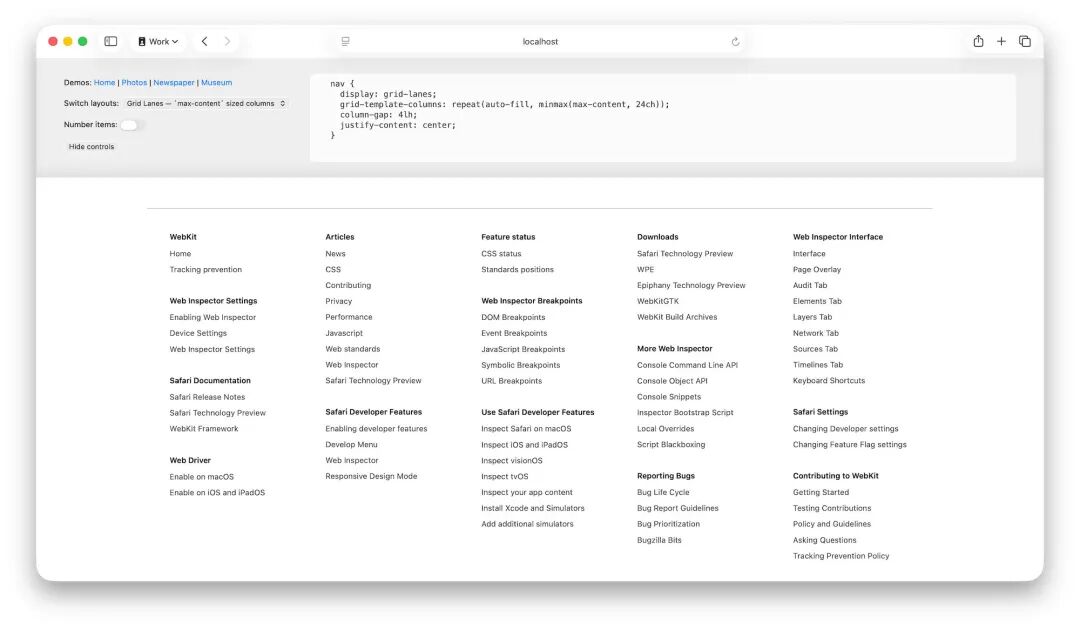
Task: Click Epiphany Technology Preview link
Action: click(x=692, y=285)
